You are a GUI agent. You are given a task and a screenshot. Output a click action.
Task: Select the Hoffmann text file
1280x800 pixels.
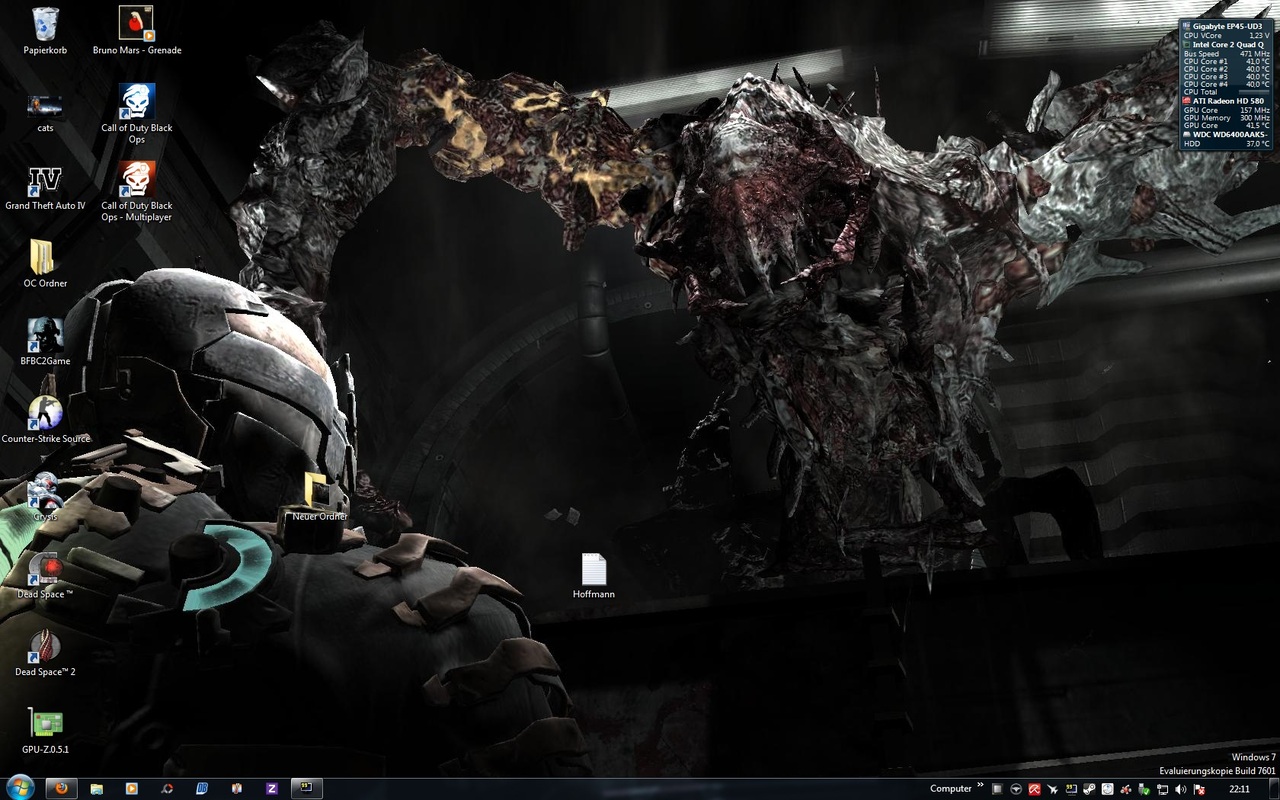coord(594,576)
